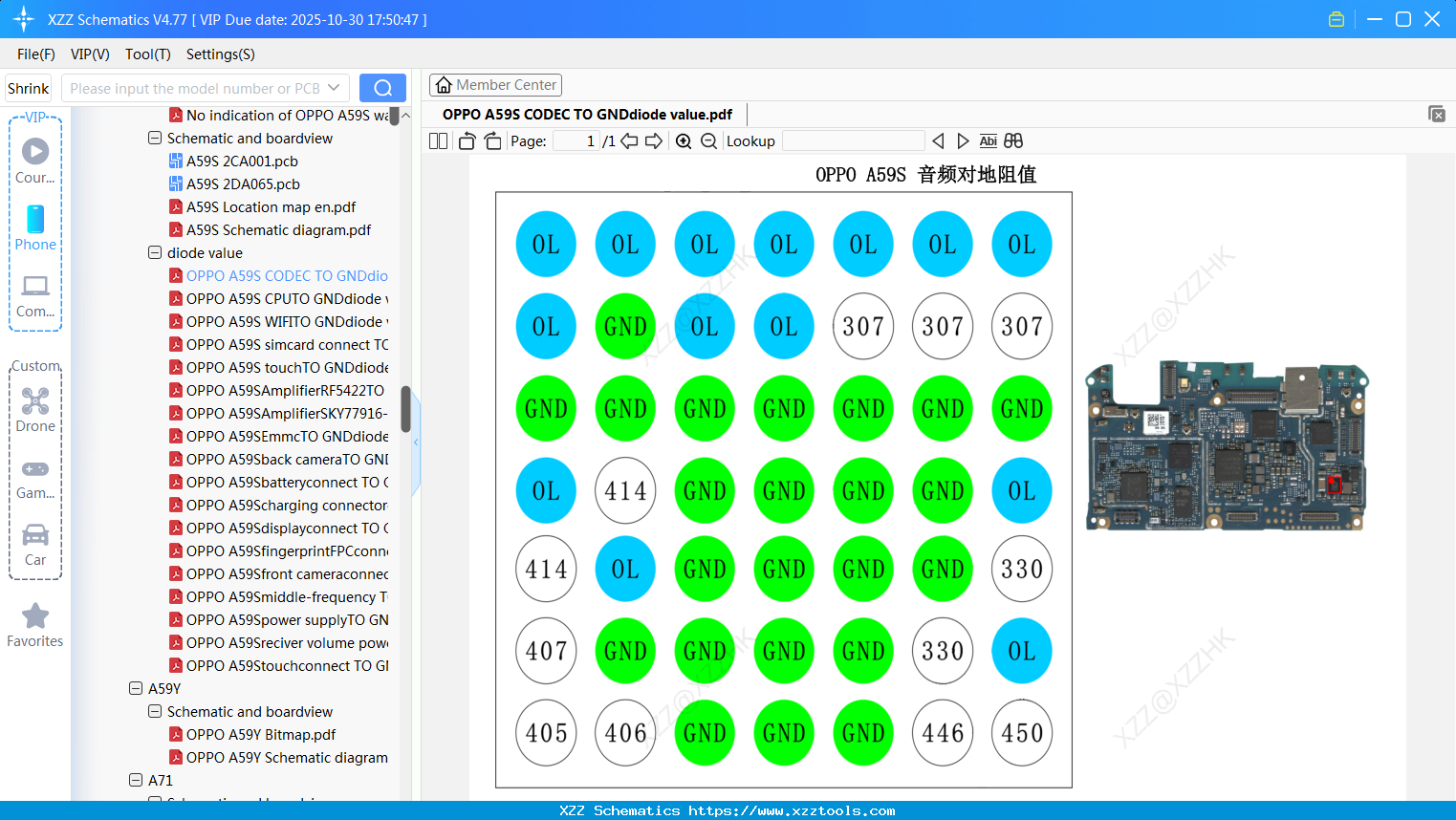
Task: Collapse the A59Y tree node
Action: [x=136, y=689]
